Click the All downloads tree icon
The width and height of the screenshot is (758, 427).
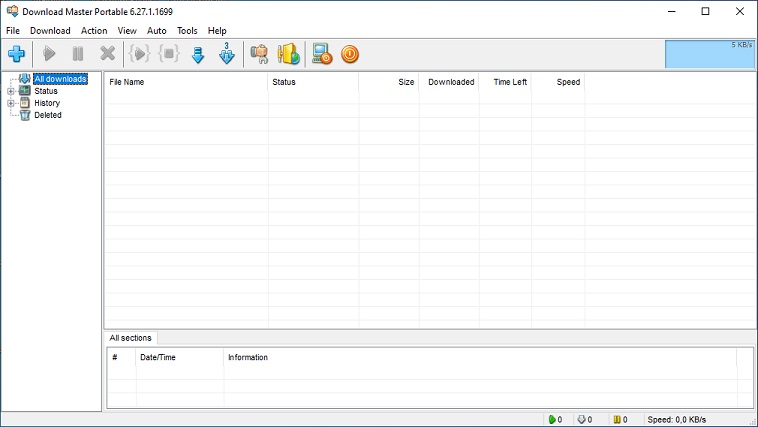click(x=25, y=78)
